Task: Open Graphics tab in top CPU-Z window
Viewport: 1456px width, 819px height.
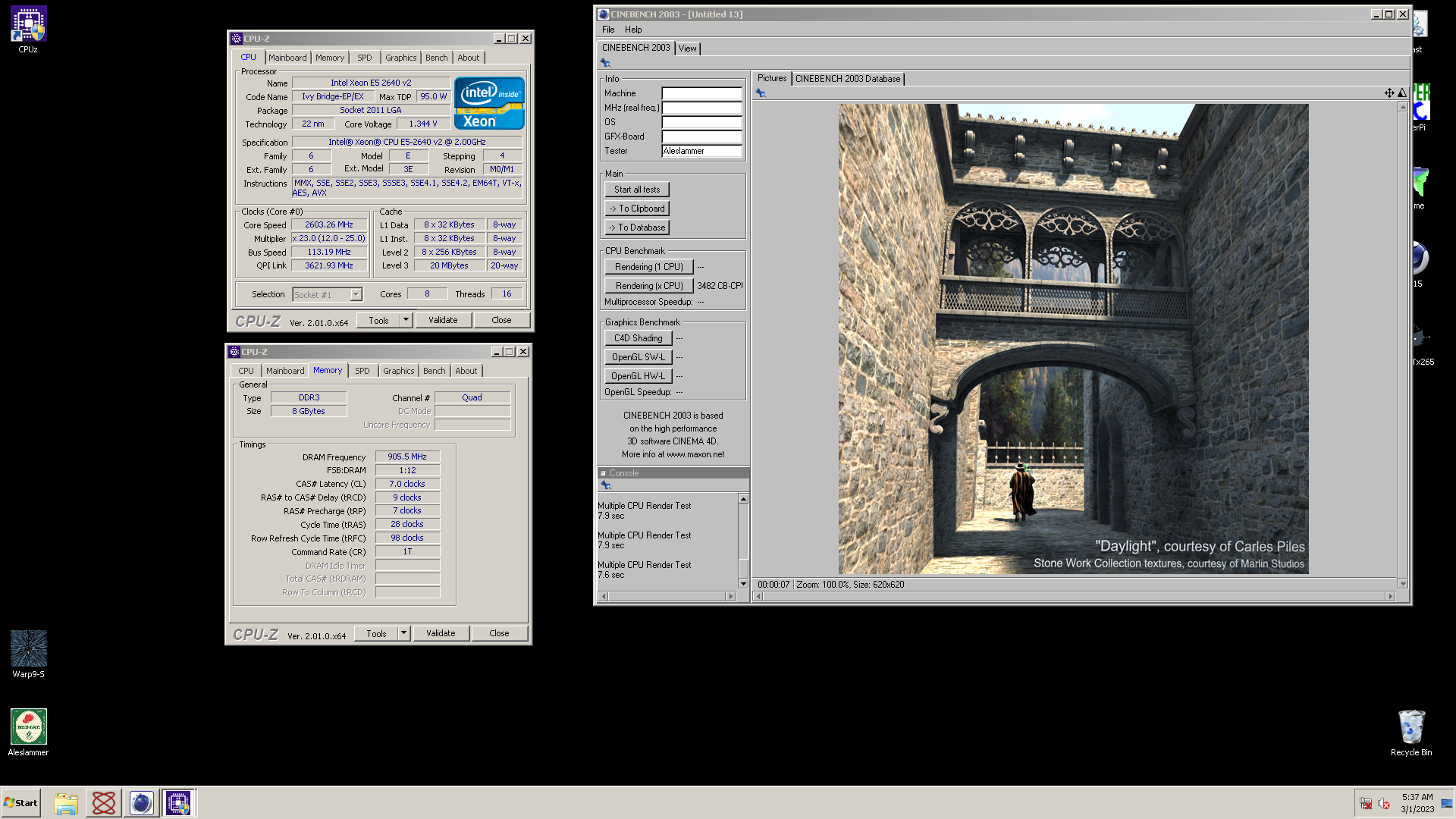Action: pyautogui.click(x=400, y=58)
